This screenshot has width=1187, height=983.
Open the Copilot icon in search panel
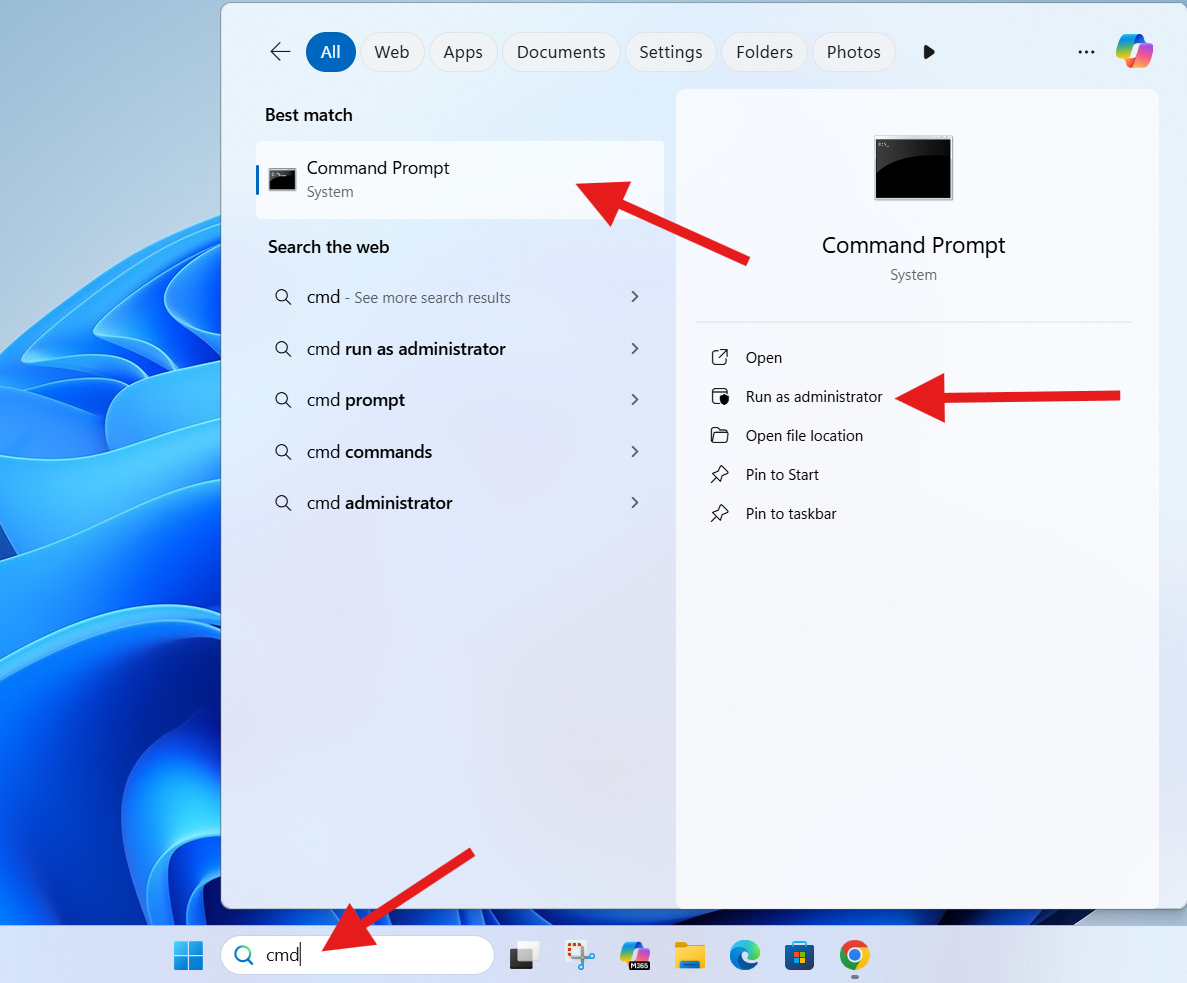coord(1134,51)
